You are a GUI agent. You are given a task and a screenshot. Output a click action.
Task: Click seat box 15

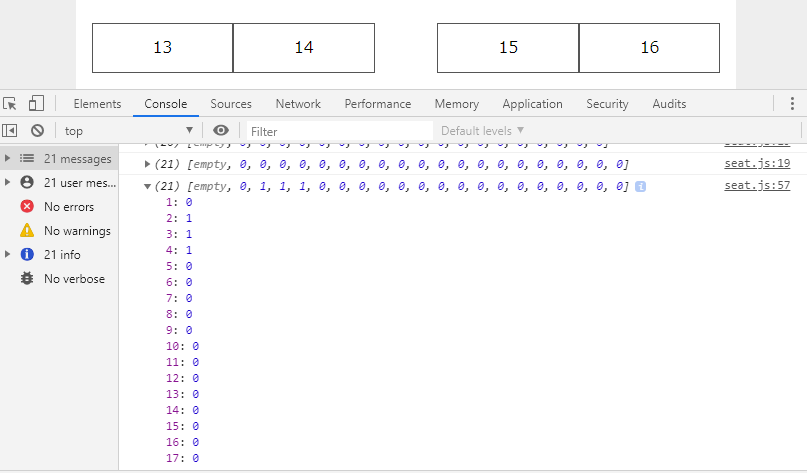[x=508, y=48]
